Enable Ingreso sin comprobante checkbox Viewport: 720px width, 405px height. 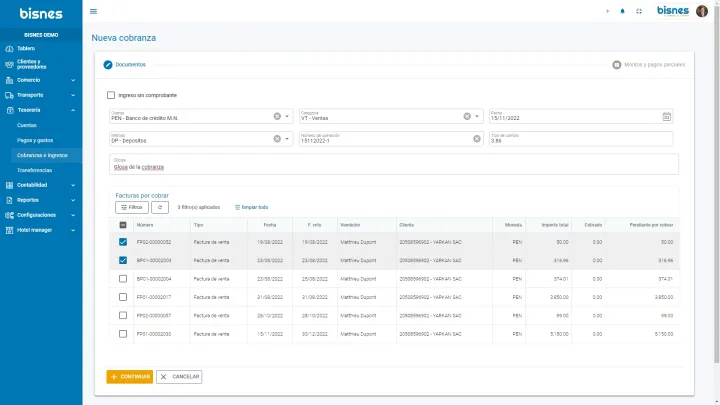point(111,95)
